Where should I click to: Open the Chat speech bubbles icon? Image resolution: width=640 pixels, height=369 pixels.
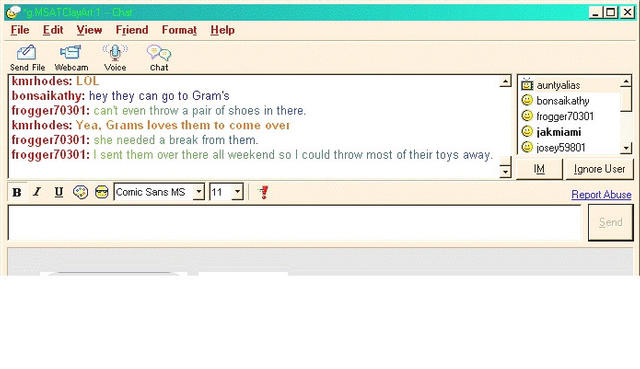159,53
